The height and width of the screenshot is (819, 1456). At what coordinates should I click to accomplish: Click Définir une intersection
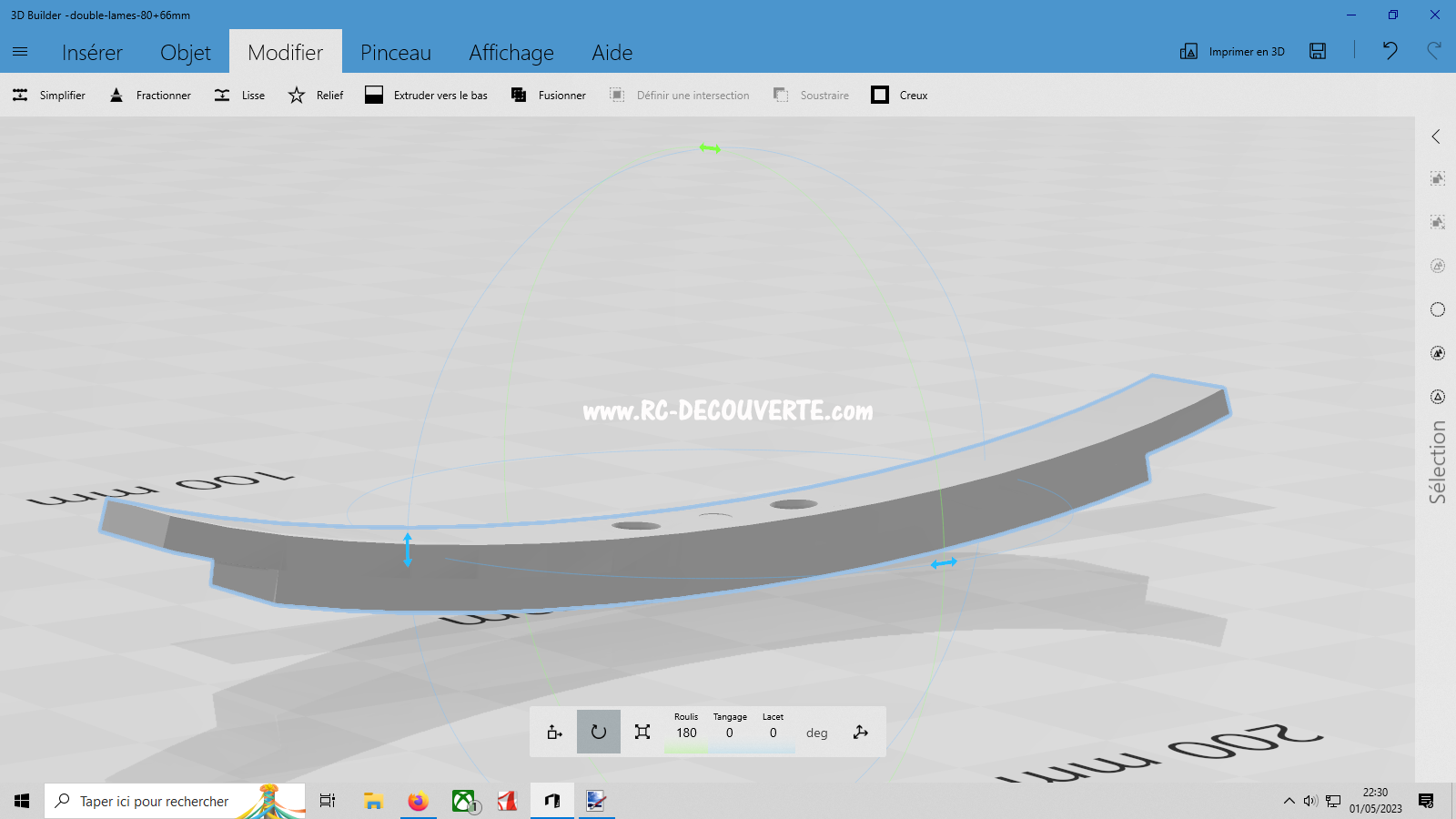[680, 95]
